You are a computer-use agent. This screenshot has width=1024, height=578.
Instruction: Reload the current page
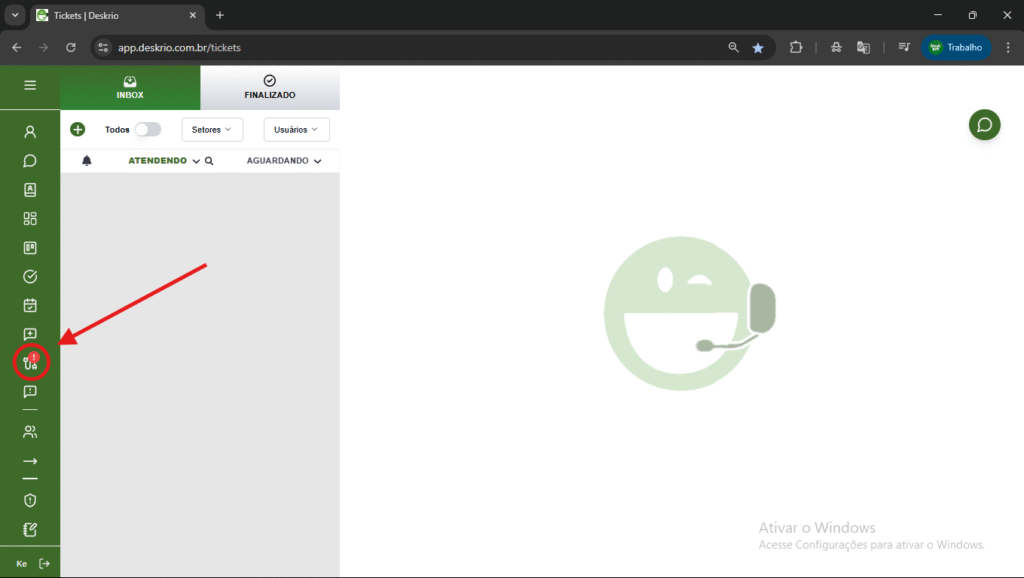71,47
